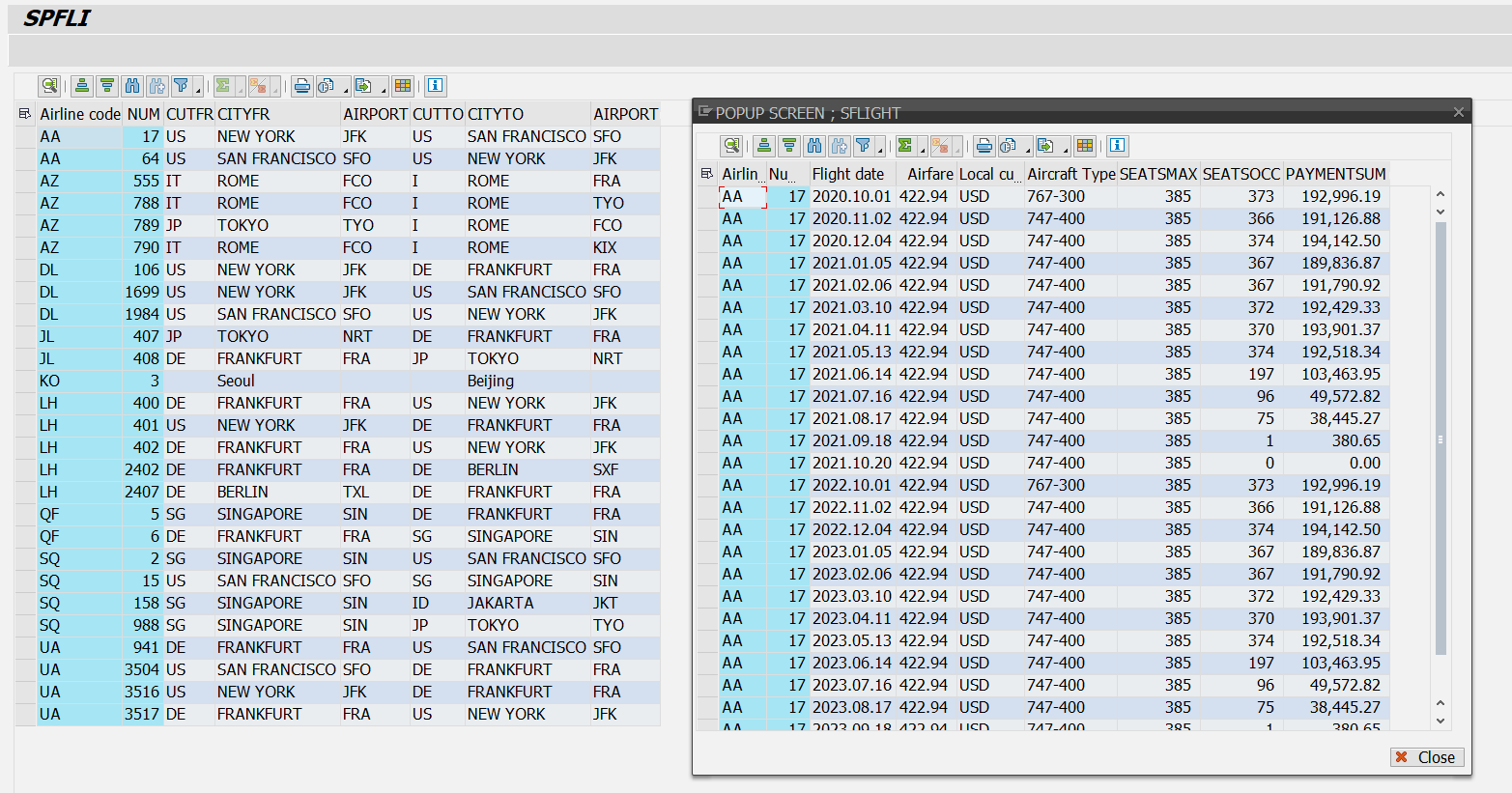Screen dimensions: 1512x793
Task: Open Export dropdown arrow in SPFLI toolbar
Action: (x=384, y=89)
